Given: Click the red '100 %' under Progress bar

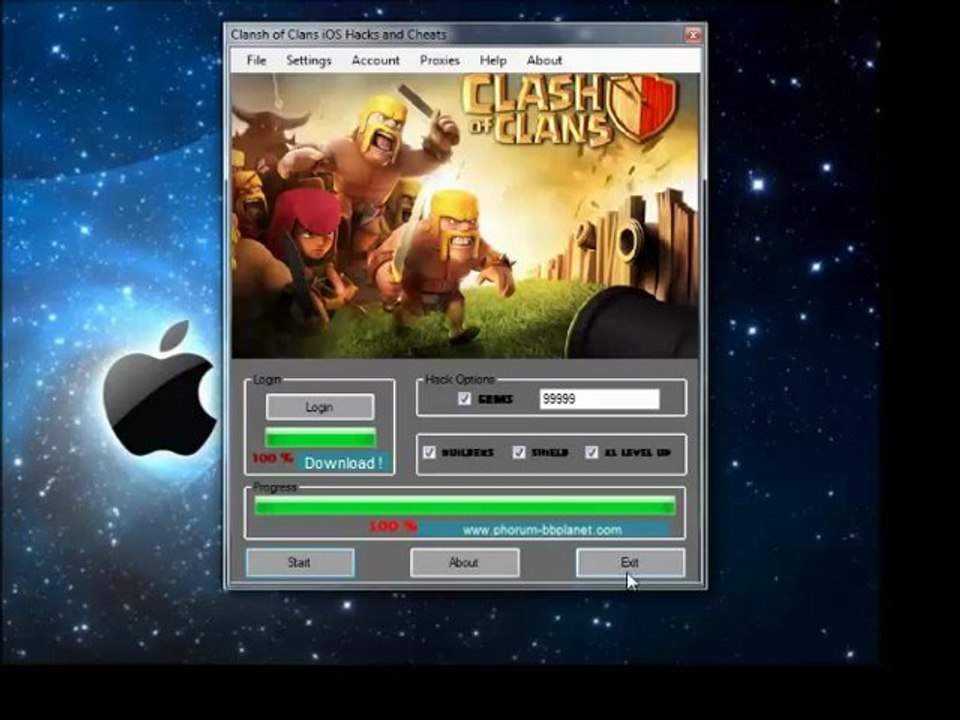Looking at the screenshot, I should [x=392, y=526].
